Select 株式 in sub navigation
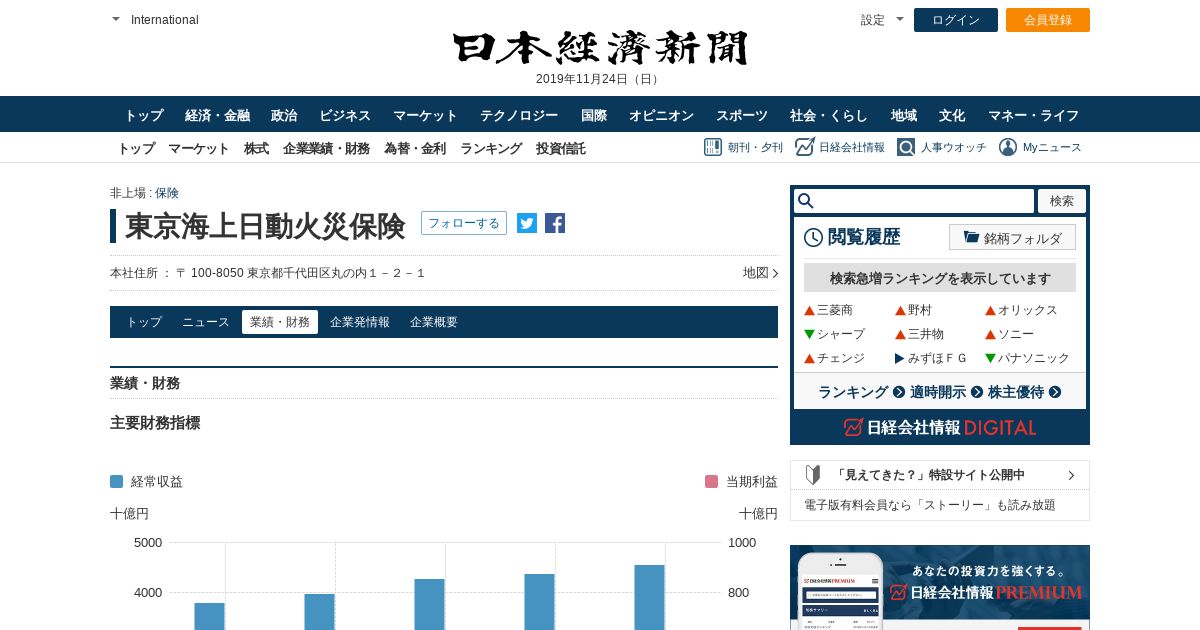Viewport: 1200px width, 630px height. click(x=256, y=148)
